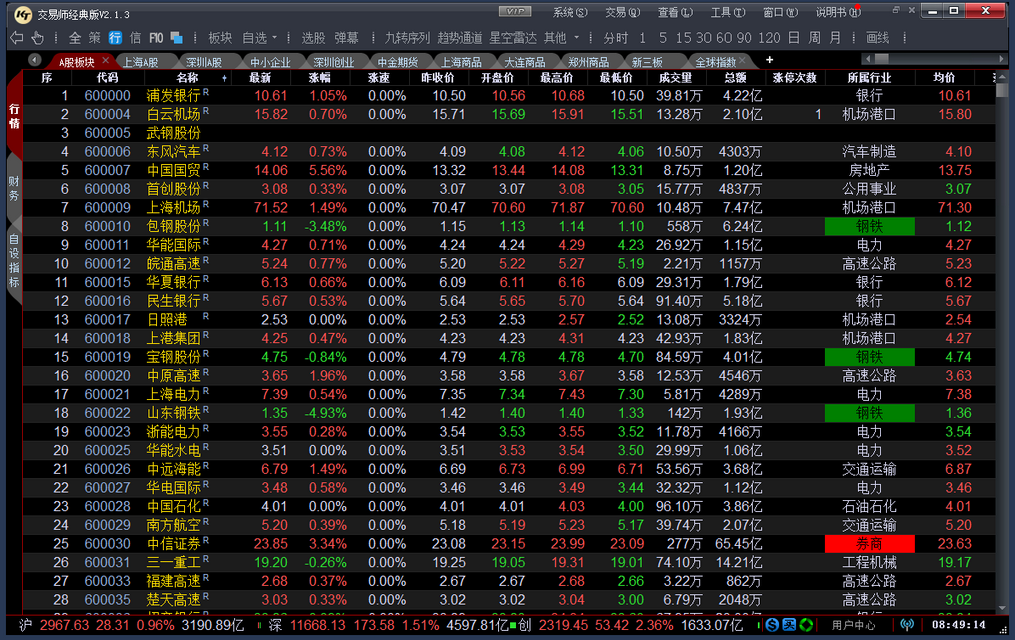
Task: Click the 画线 drawing button
Action: point(878,38)
